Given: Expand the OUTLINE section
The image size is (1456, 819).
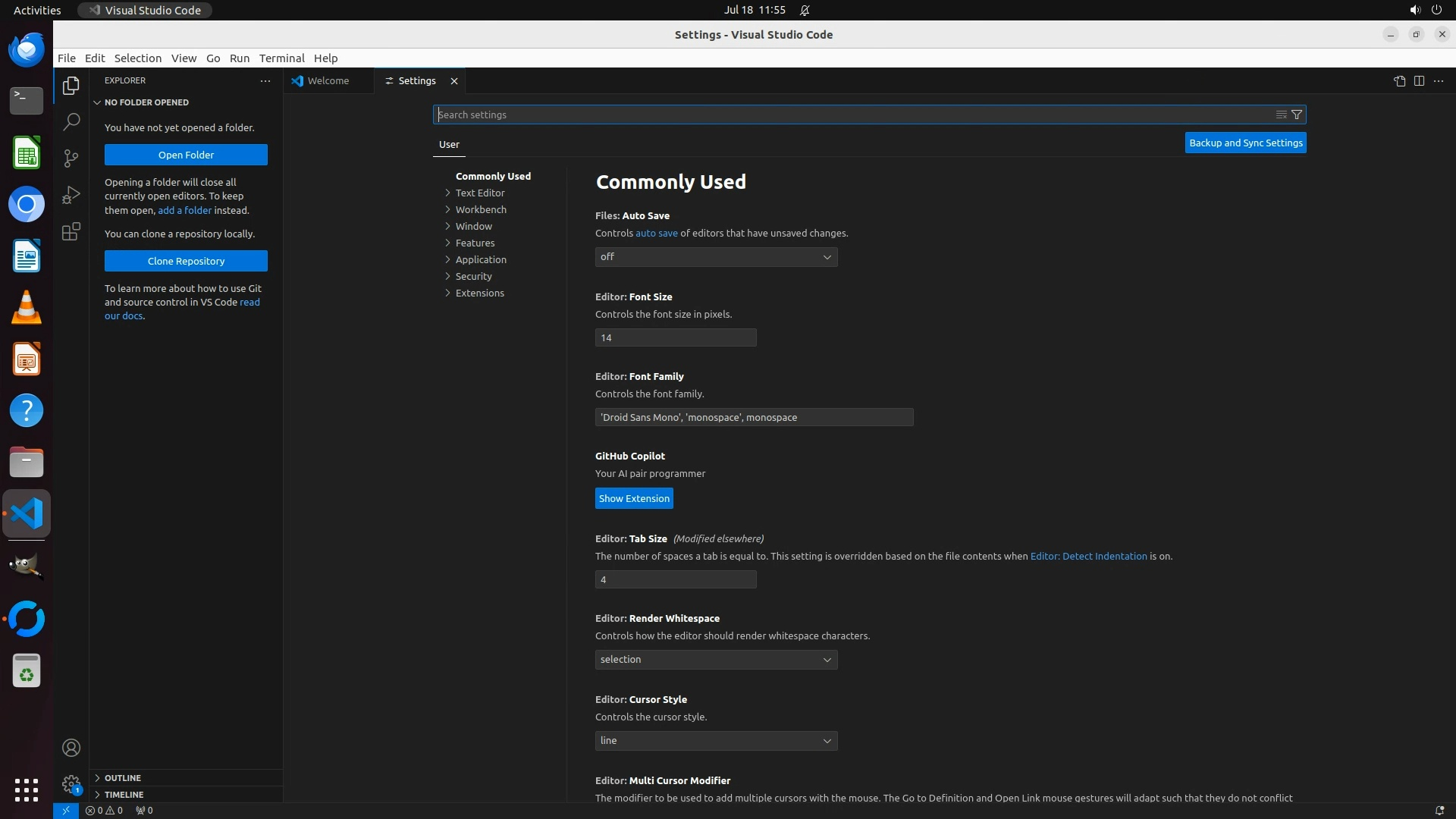Looking at the screenshot, I should click(122, 778).
